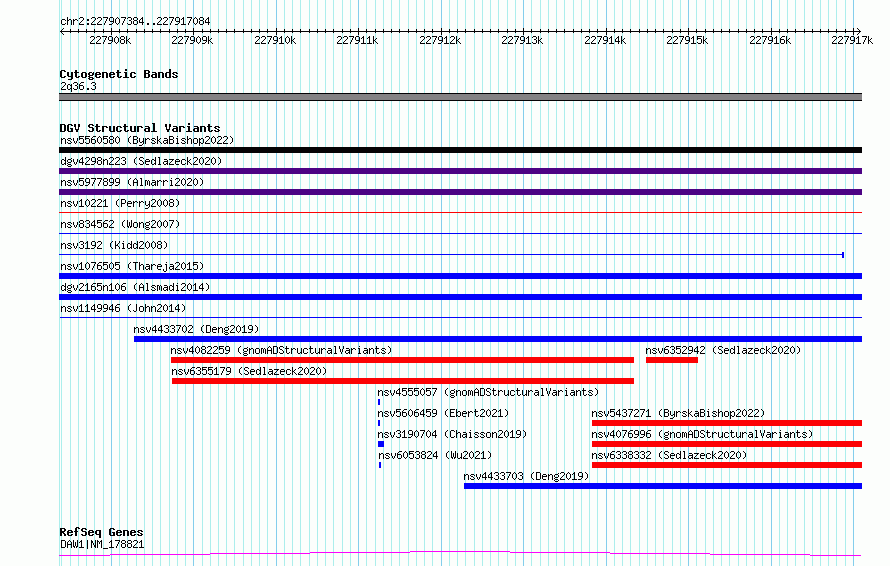Click nsv5437271 (ByrskaBishop2022) label

pyautogui.click(x=678, y=413)
